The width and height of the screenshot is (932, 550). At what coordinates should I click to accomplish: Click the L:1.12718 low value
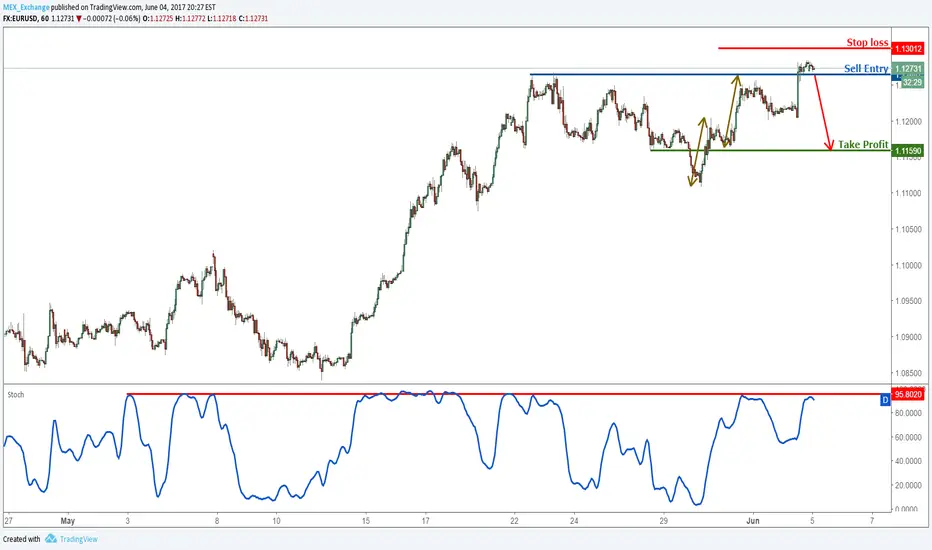coord(222,18)
